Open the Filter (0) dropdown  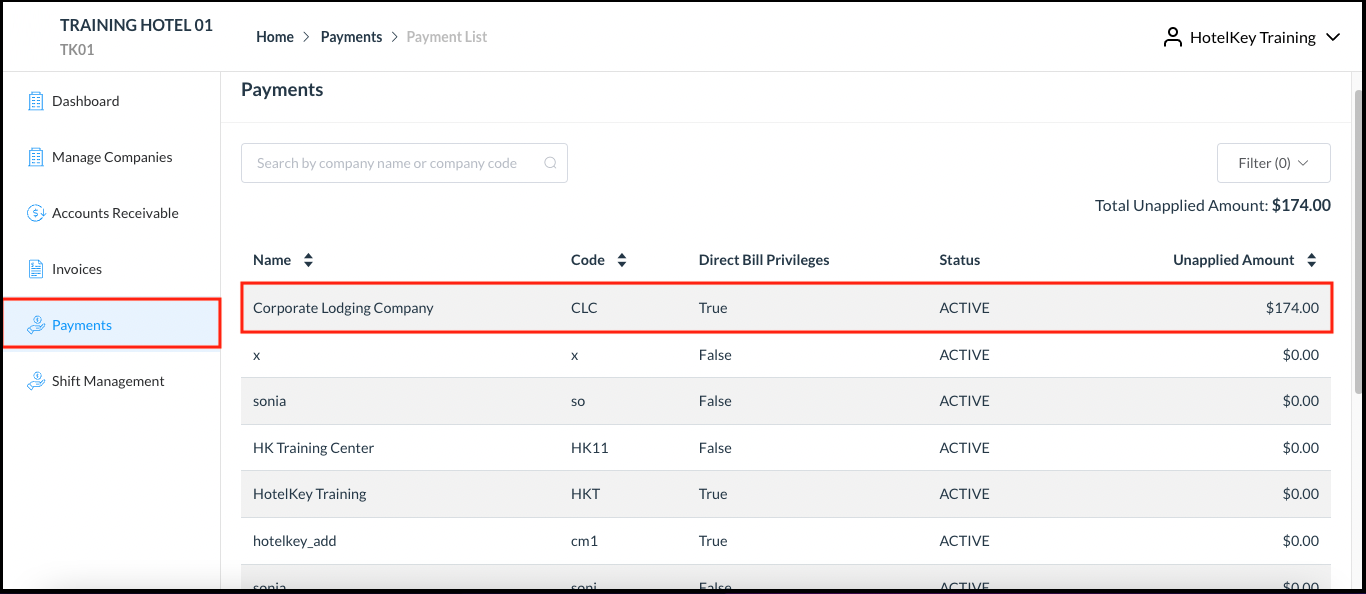point(1273,162)
